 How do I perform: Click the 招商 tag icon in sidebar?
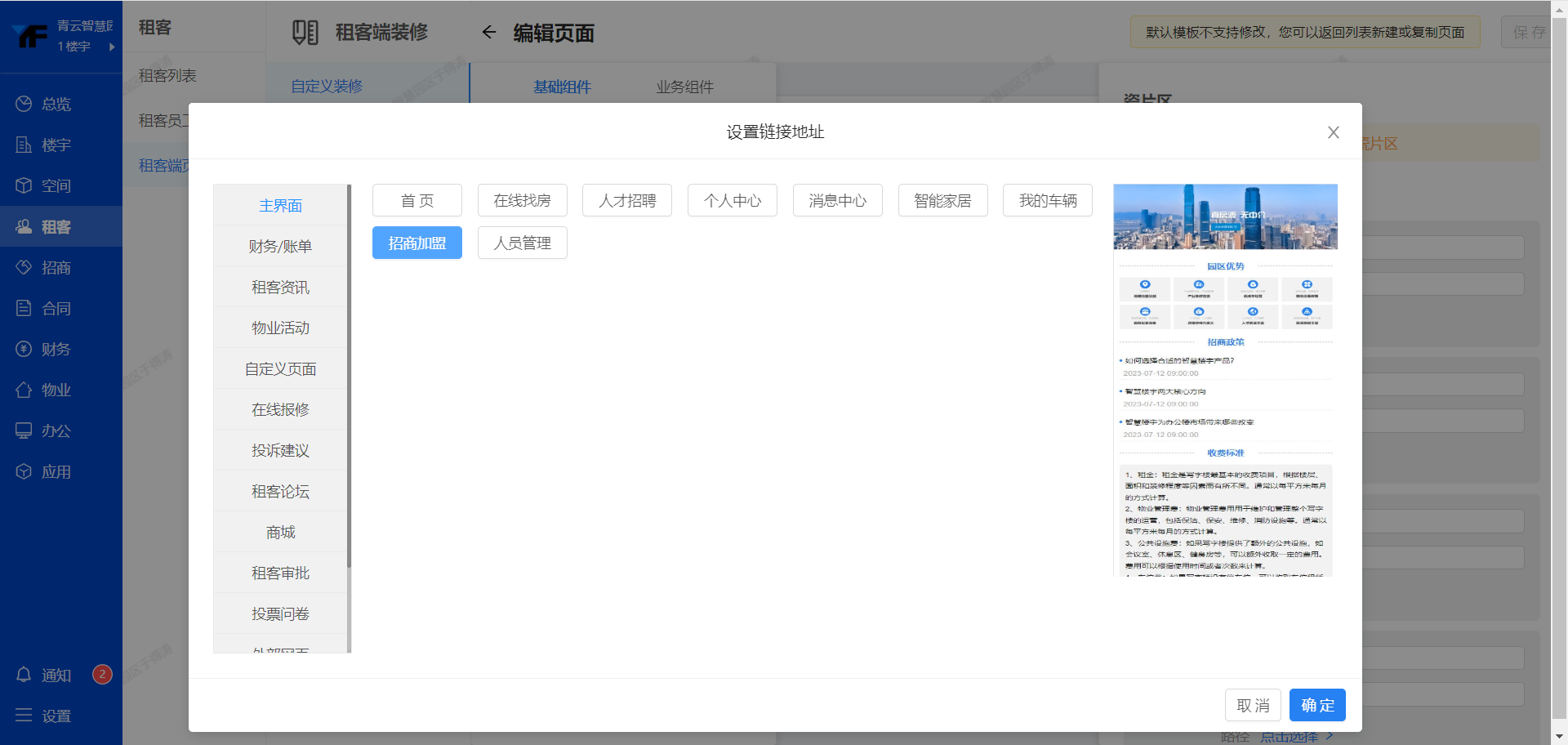[x=24, y=267]
